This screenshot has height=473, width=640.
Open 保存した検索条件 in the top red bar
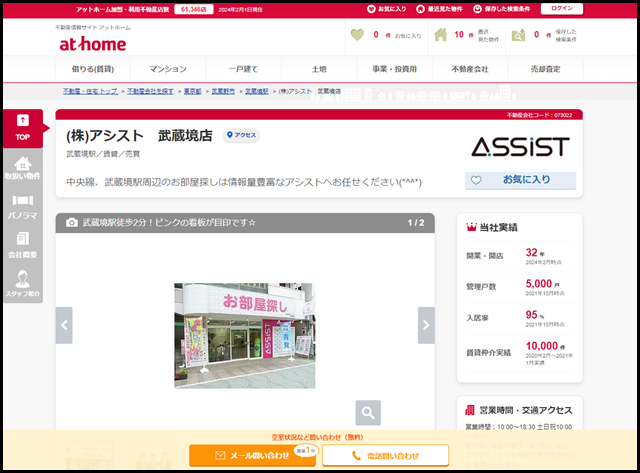[502, 9]
